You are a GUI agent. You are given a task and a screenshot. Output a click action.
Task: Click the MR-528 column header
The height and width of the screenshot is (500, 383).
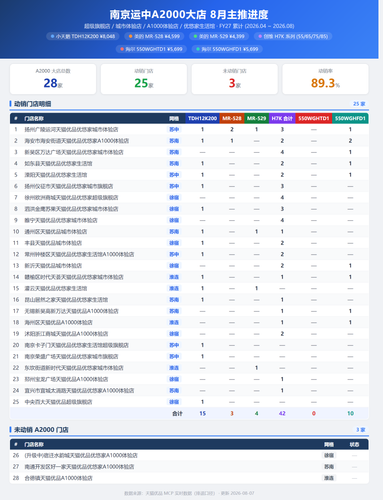tap(232, 118)
